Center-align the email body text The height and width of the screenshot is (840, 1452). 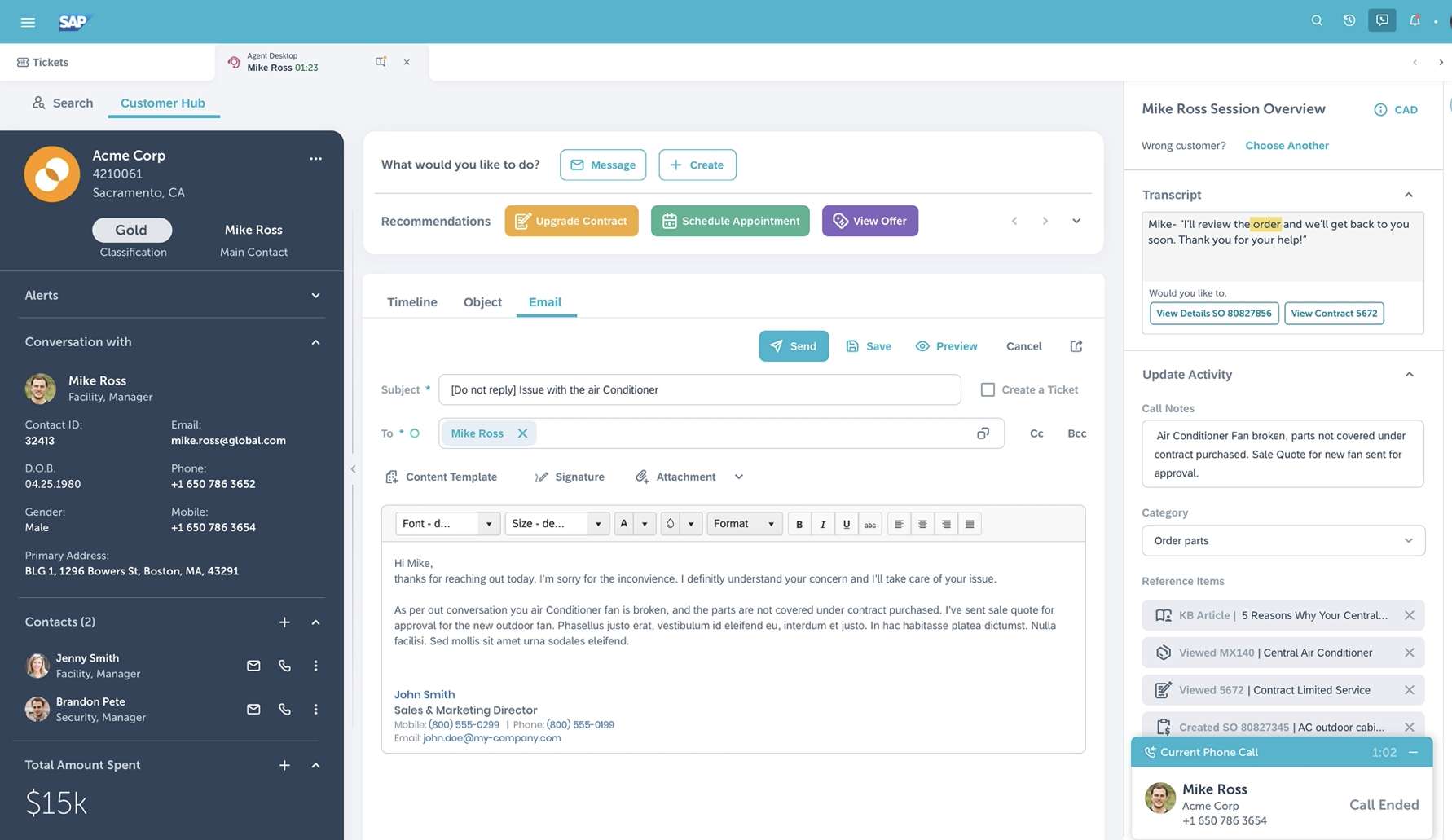point(922,524)
